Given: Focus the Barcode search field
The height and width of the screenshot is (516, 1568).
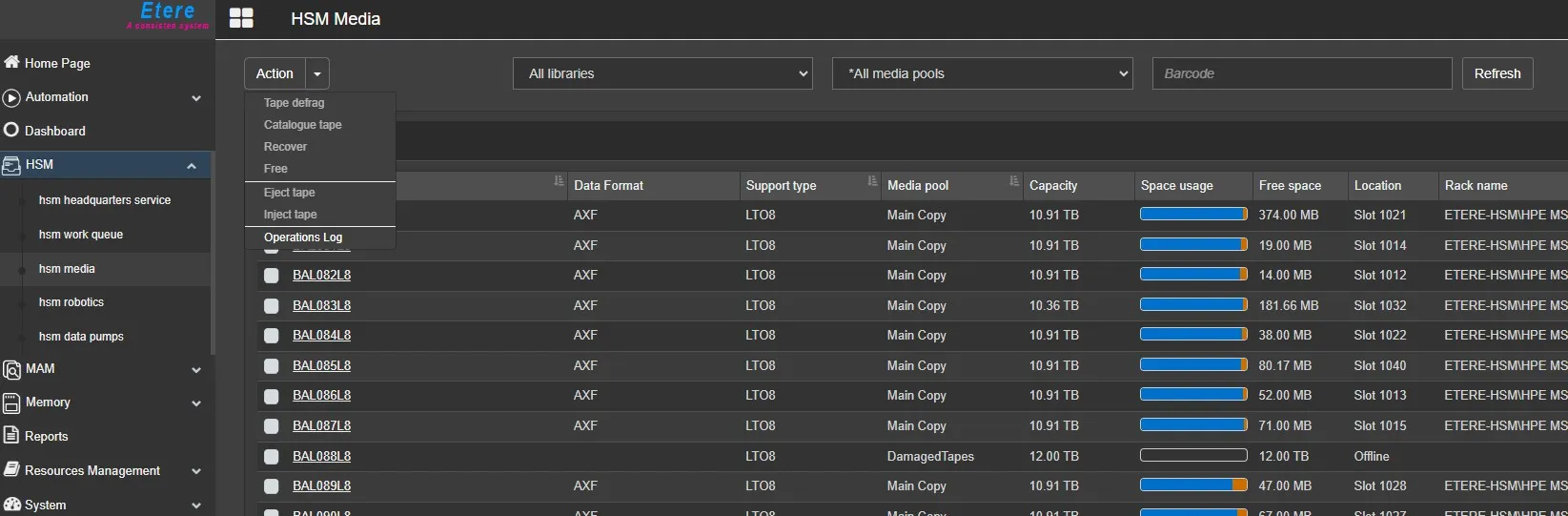Looking at the screenshot, I should [1301, 73].
